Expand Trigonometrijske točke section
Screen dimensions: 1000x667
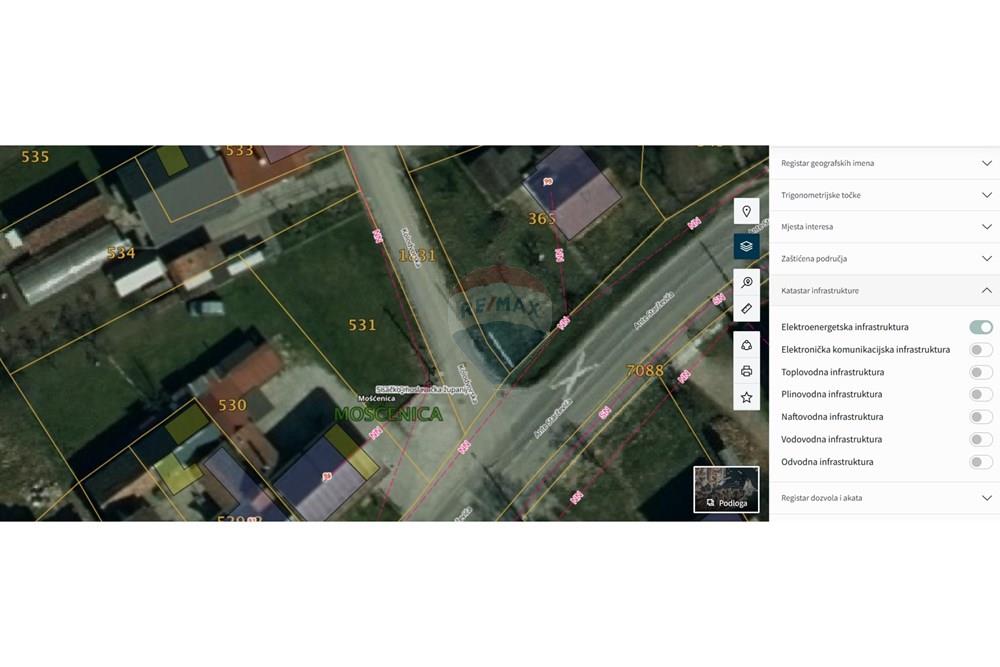coord(884,195)
